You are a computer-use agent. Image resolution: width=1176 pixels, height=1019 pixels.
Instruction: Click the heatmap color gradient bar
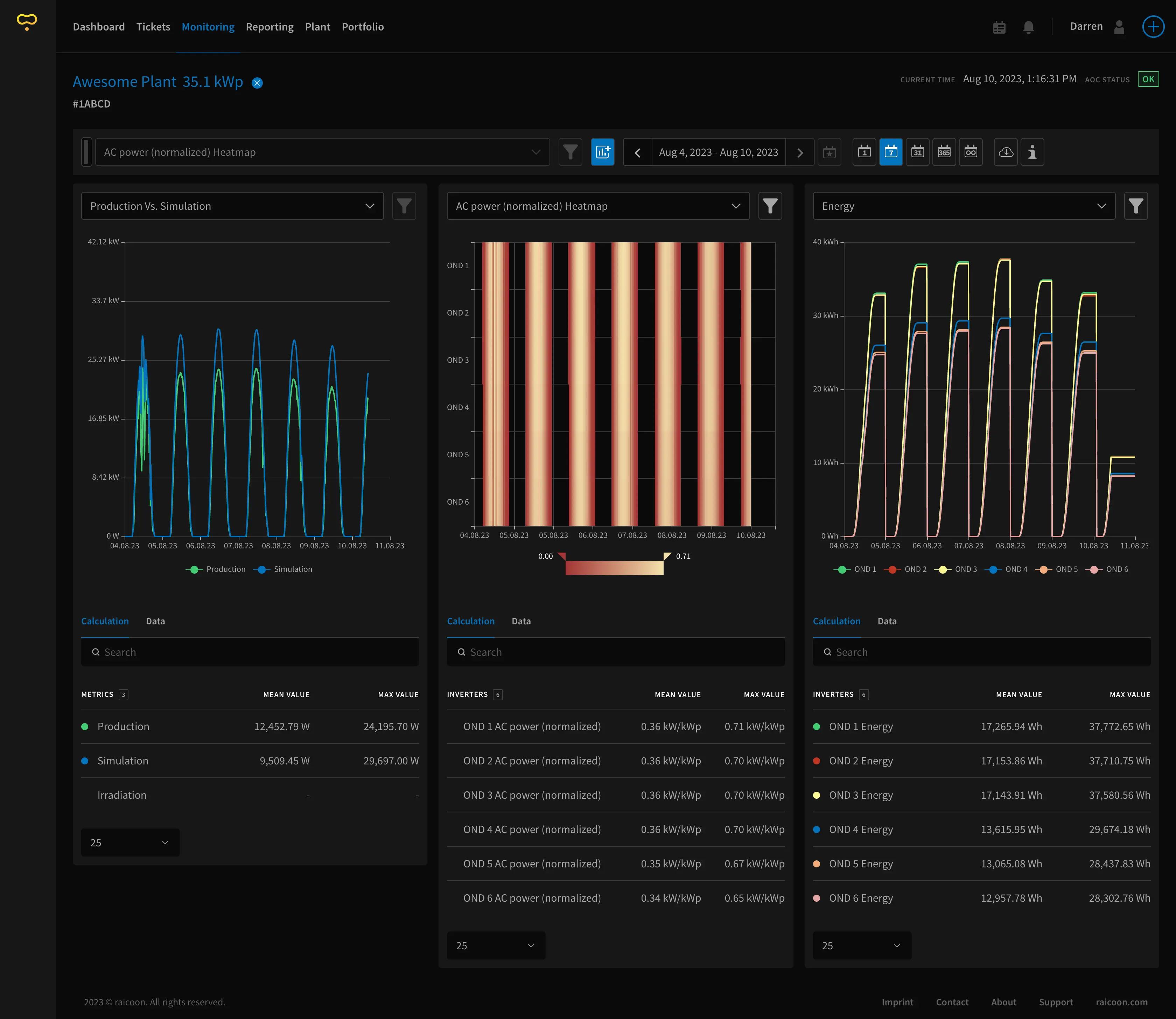click(615, 568)
